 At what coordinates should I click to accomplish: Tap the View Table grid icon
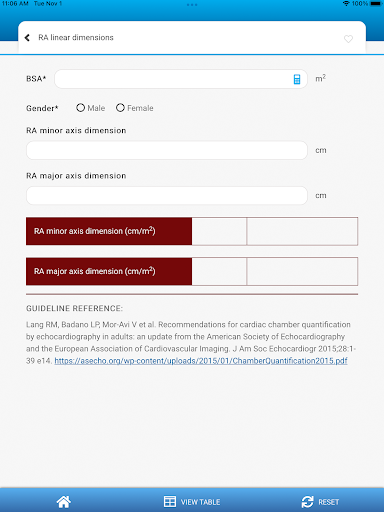click(x=170, y=501)
